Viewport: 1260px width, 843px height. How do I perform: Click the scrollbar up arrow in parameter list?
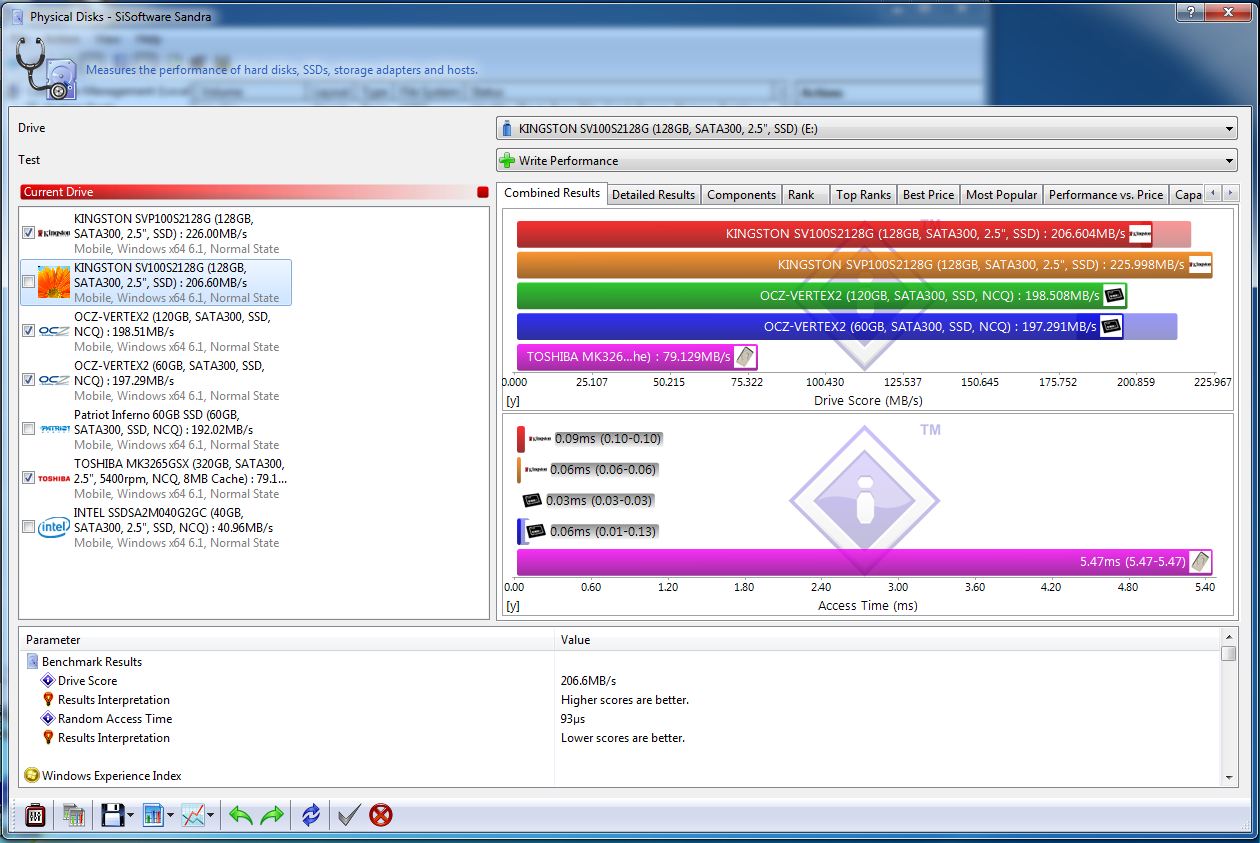[1229, 636]
